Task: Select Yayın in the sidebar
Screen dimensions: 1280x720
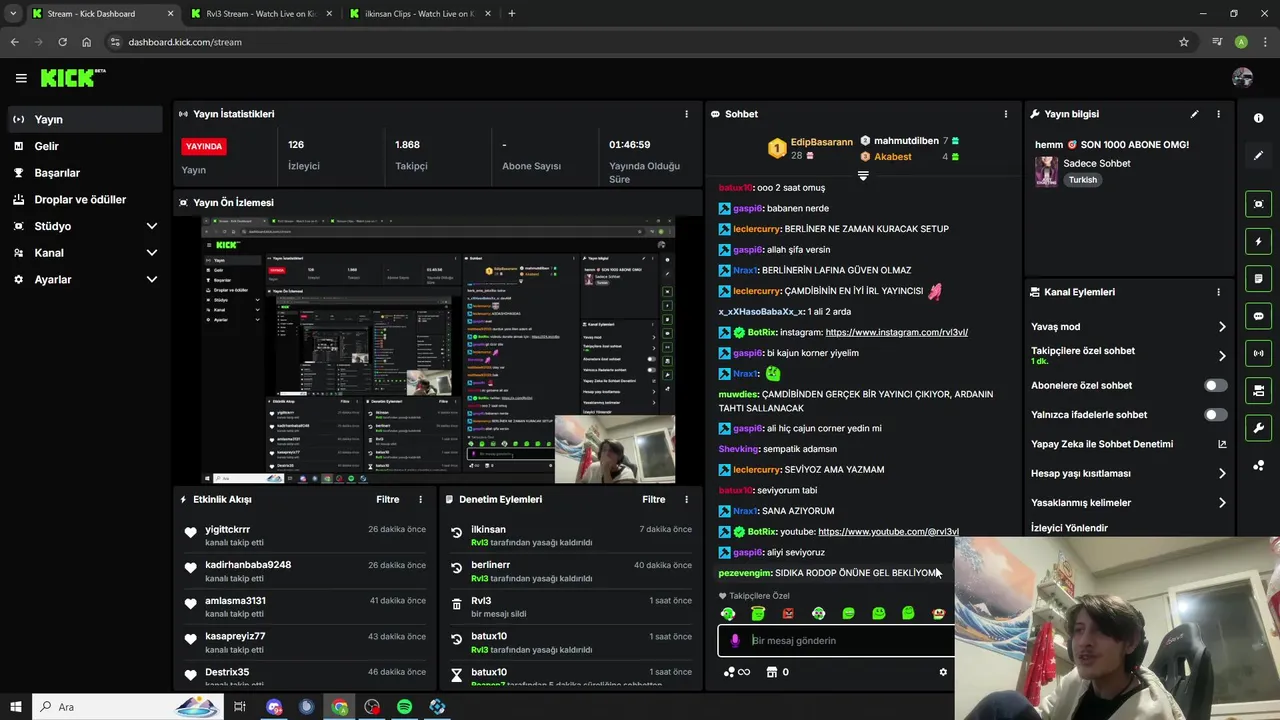Action: 84,119
